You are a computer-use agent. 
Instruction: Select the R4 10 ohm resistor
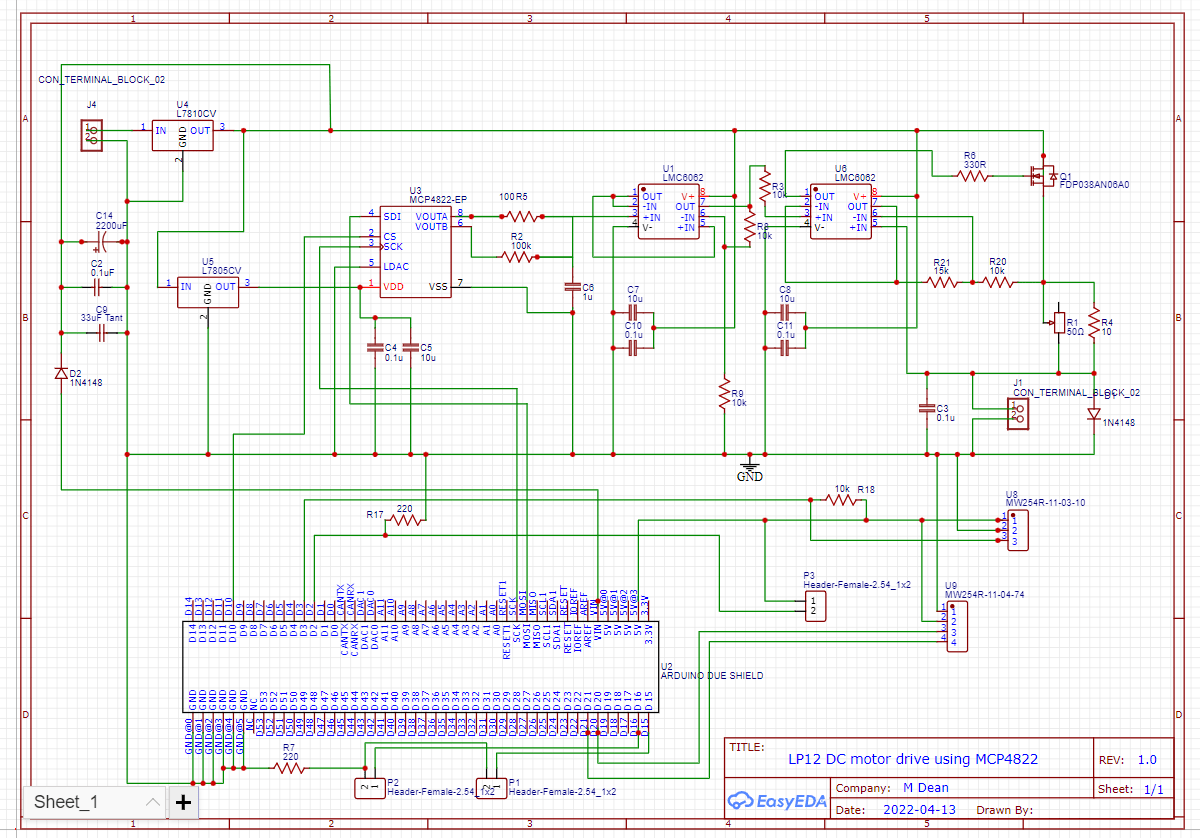pos(1094,322)
